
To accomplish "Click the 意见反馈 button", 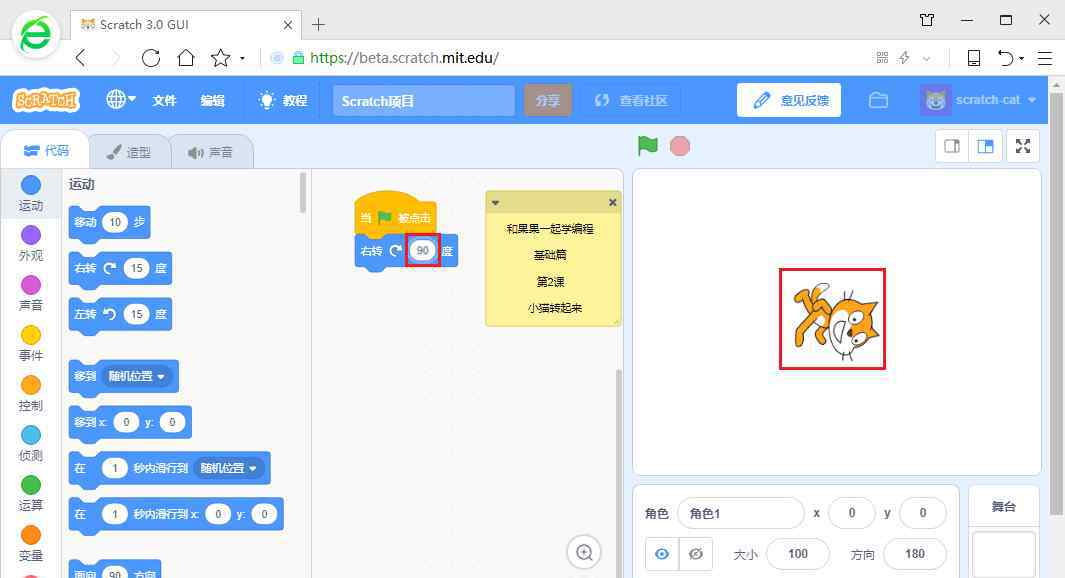I will [789, 101].
